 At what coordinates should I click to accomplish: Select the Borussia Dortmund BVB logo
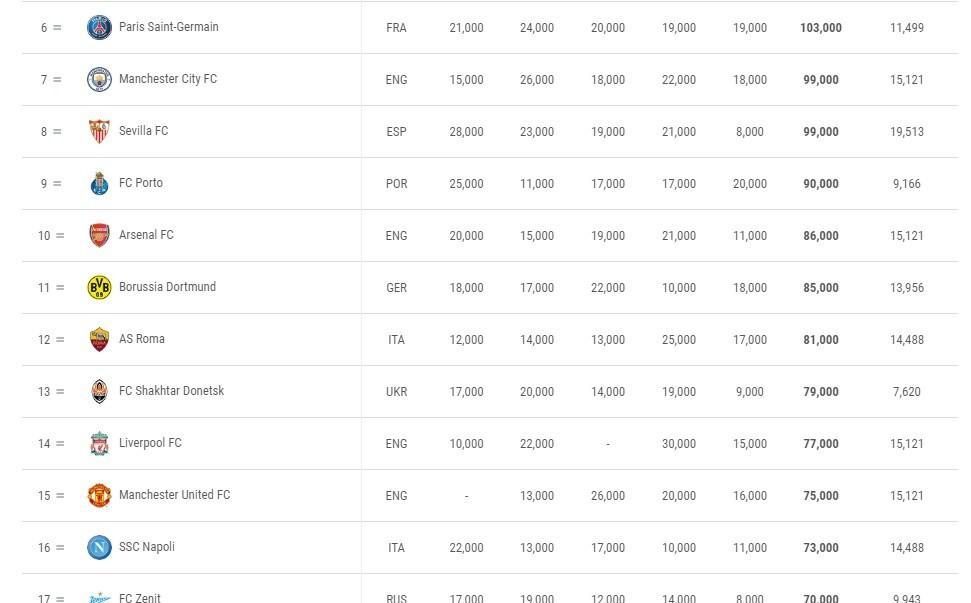coord(99,287)
